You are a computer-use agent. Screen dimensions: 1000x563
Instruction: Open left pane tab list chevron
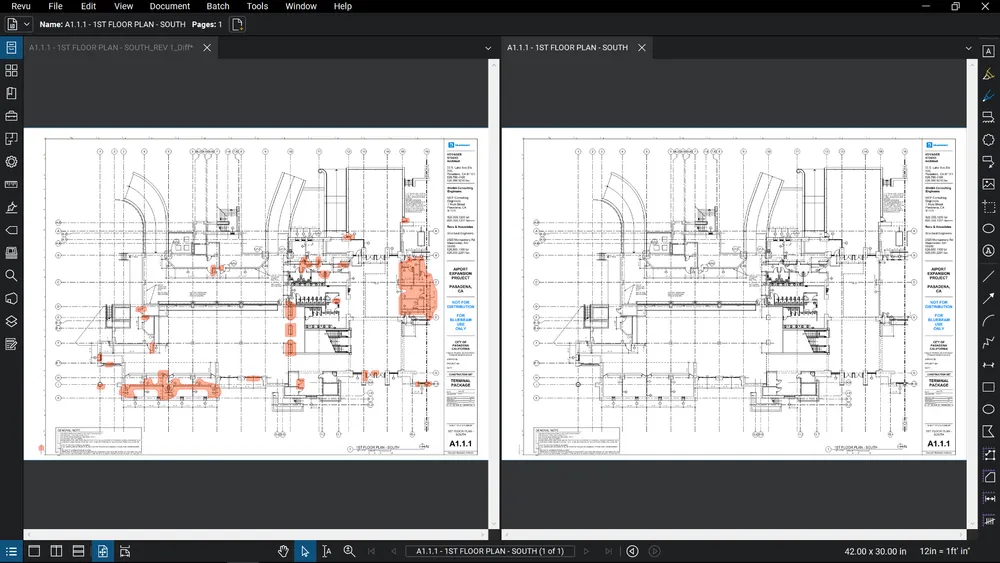click(x=487, y=48)
